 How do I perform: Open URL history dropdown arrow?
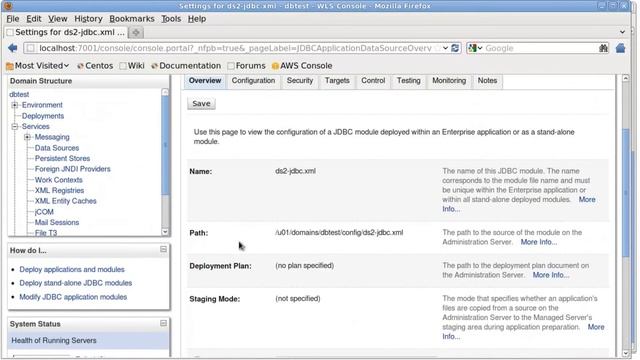pos(445,48)
